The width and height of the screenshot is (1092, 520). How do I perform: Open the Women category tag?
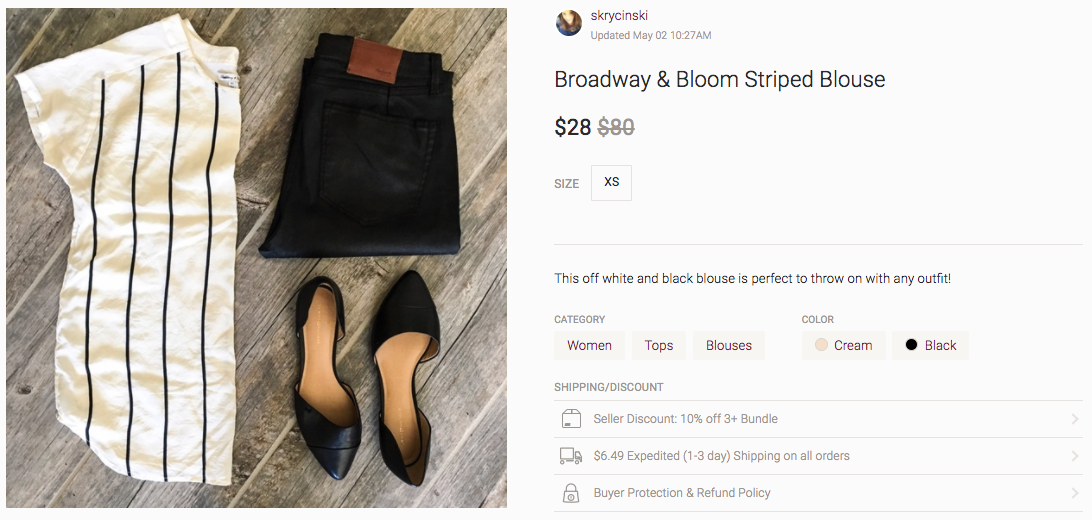point(589,345)
